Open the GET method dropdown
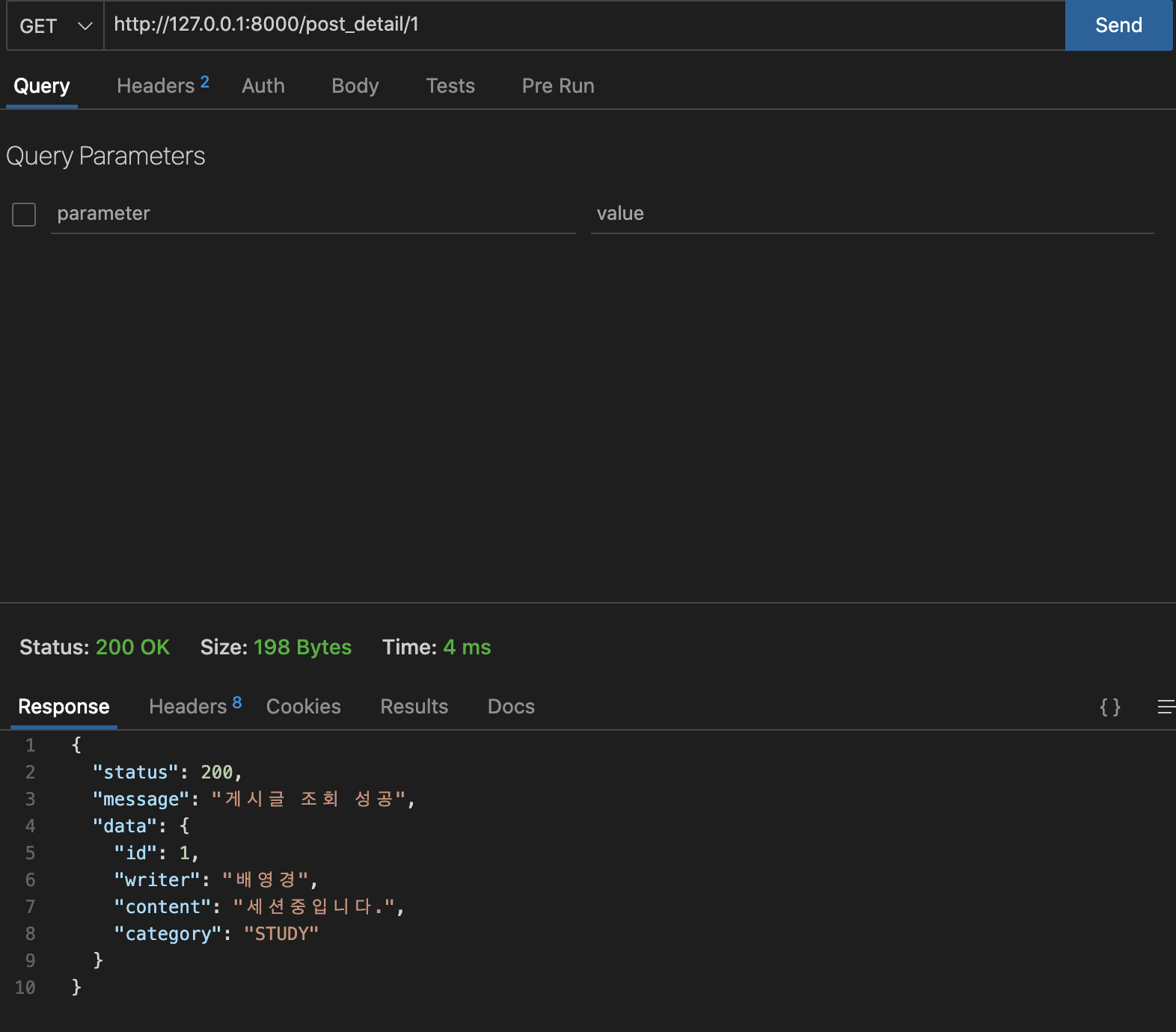The width and height of the screenshot is (1176, 1032). 55,25
